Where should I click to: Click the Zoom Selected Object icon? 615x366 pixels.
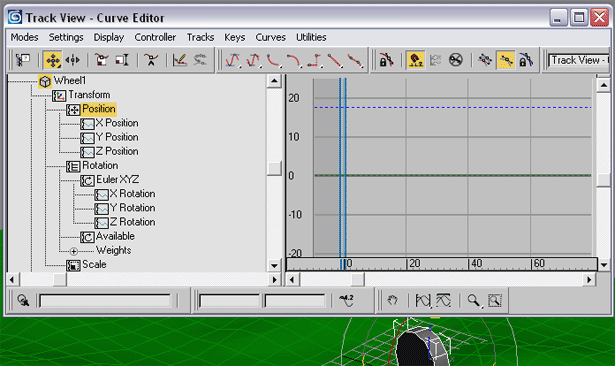[x=23, y=300]
